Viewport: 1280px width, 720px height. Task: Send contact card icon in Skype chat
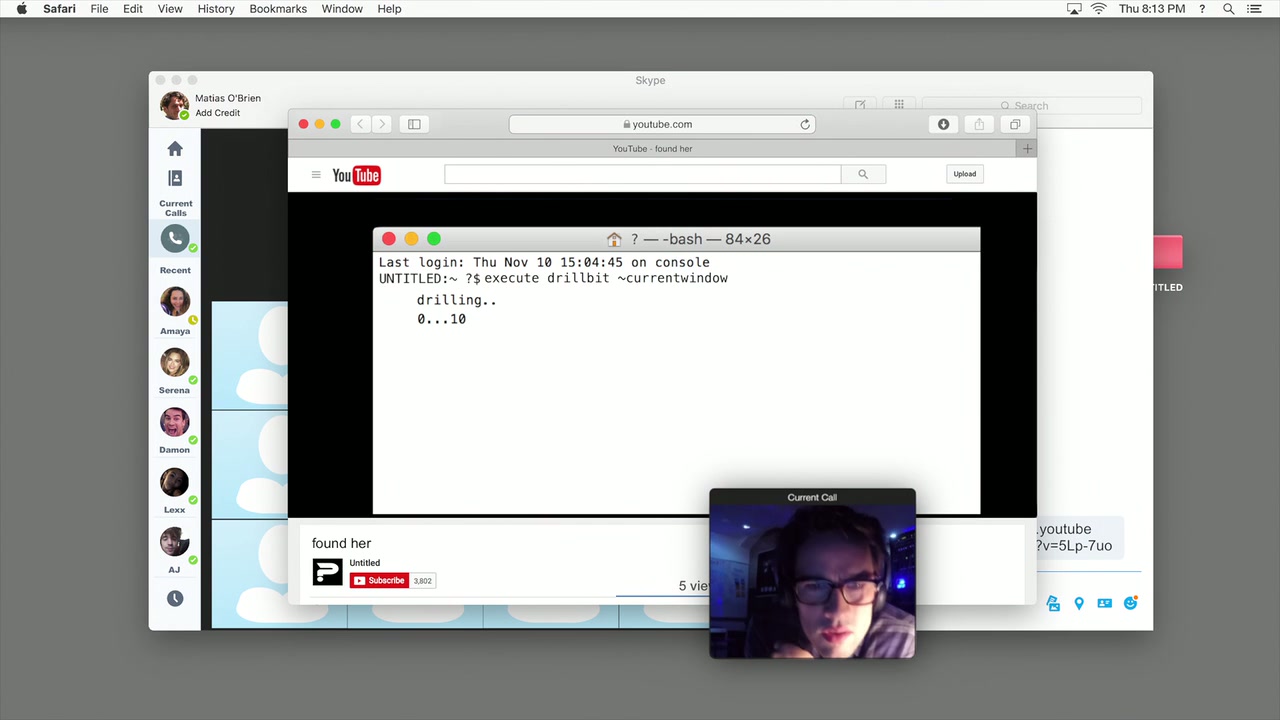1105,603
